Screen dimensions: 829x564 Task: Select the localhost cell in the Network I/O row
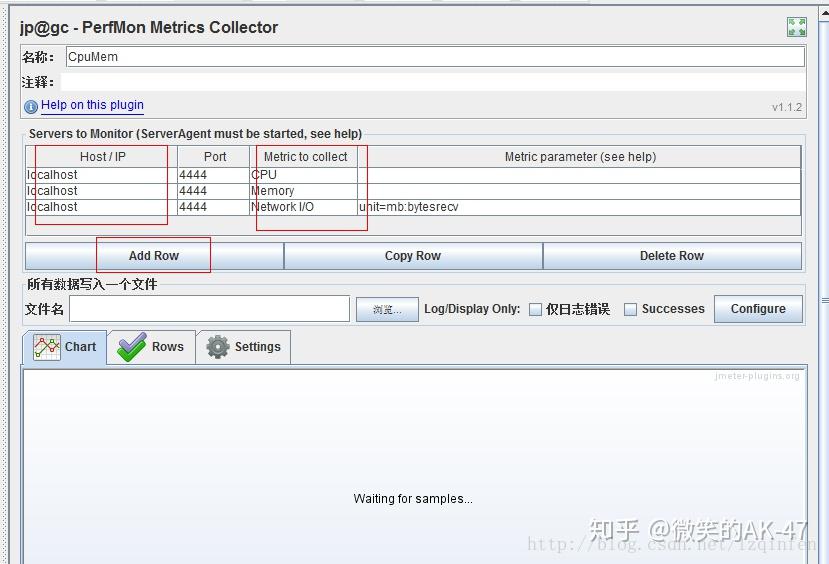click(102, 207)
